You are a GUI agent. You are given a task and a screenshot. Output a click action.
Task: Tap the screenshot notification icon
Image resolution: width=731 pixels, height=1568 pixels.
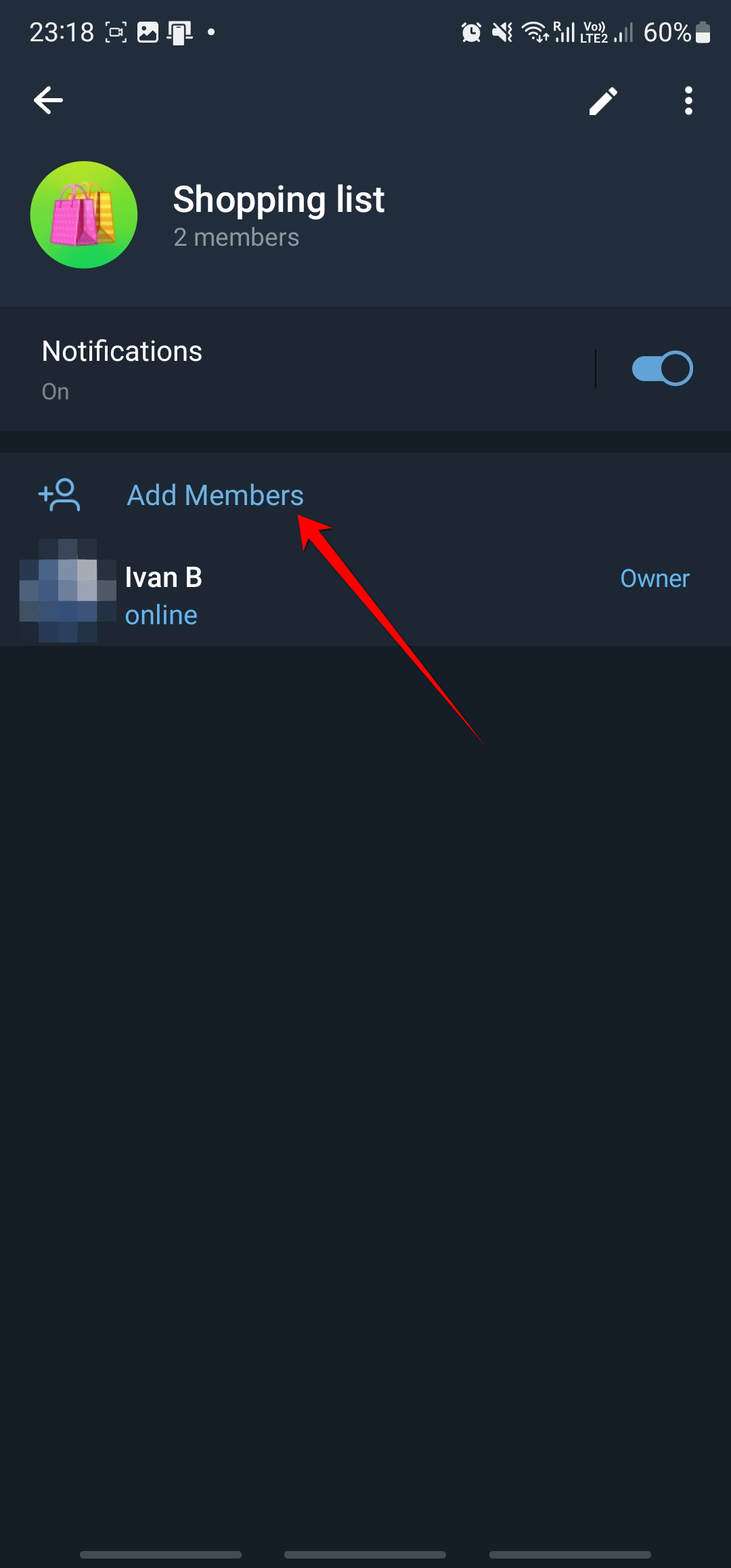(116, 32)
